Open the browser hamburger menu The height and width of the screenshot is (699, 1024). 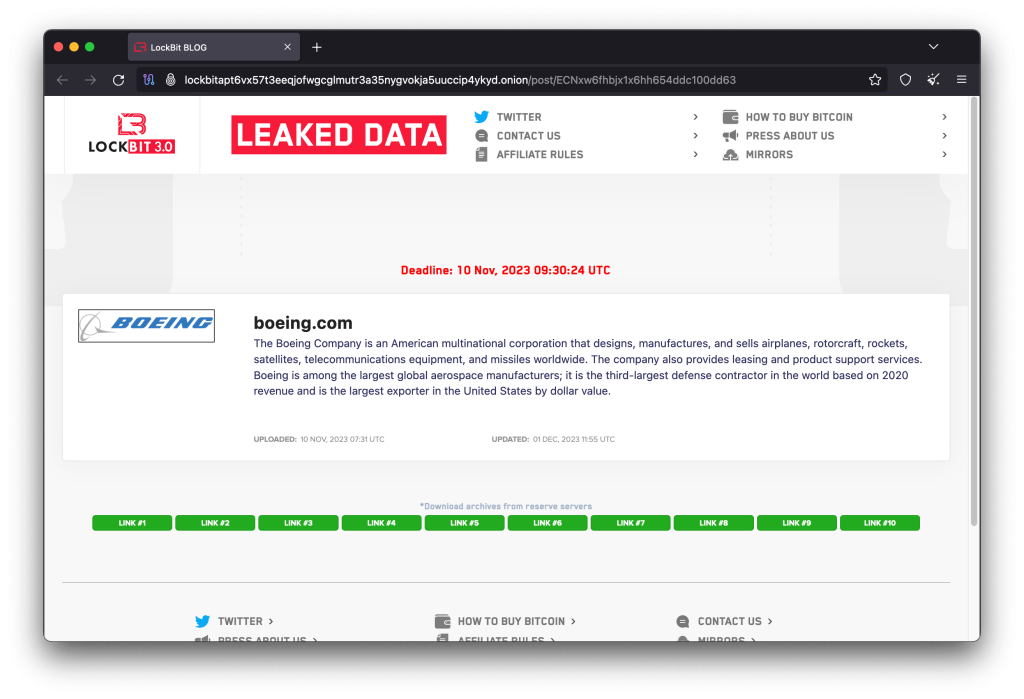click(961, 80)
